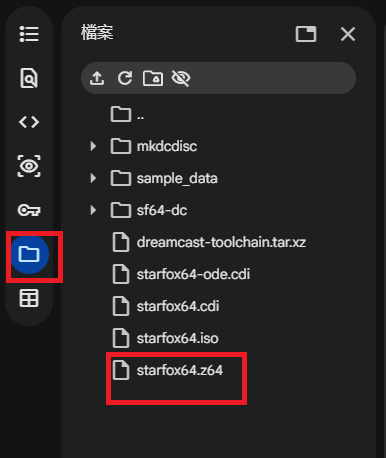Refresh the file list
The image size is (386, 458).
[125, 78]
